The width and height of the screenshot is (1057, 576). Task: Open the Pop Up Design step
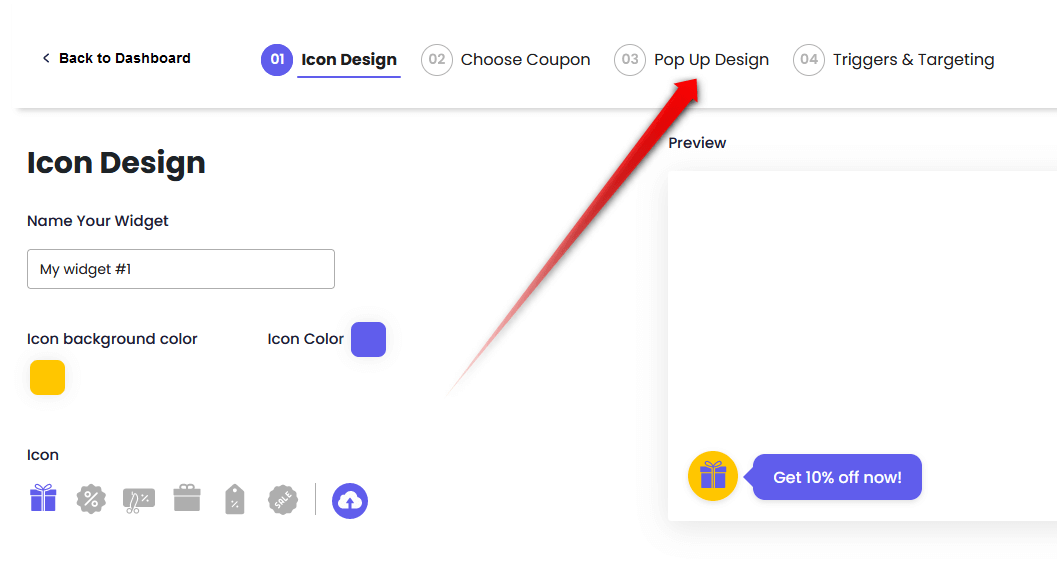coord(711,60)
